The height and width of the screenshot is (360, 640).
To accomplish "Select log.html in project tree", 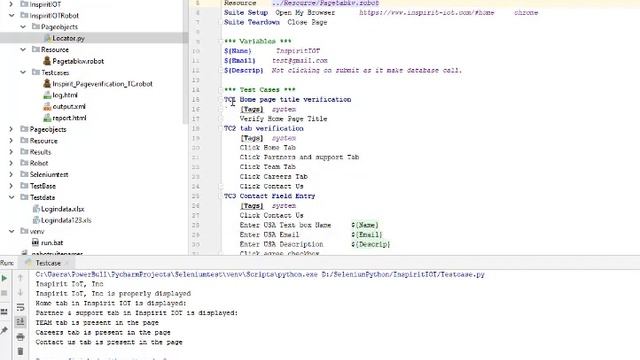I will pos(65,95).
